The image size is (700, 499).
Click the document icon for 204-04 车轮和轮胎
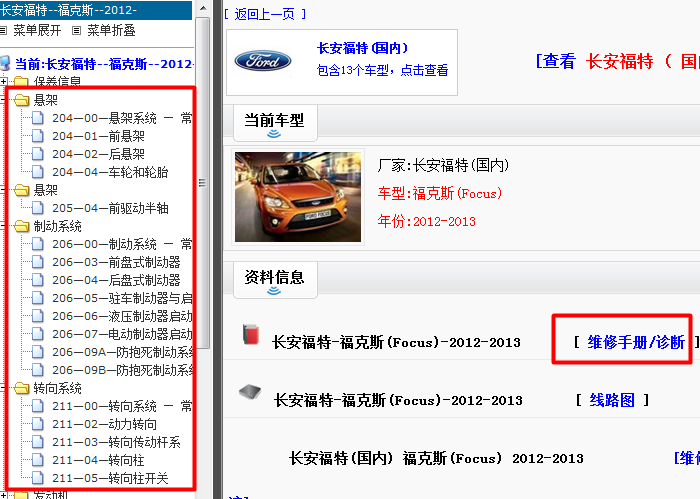(38, 172)
